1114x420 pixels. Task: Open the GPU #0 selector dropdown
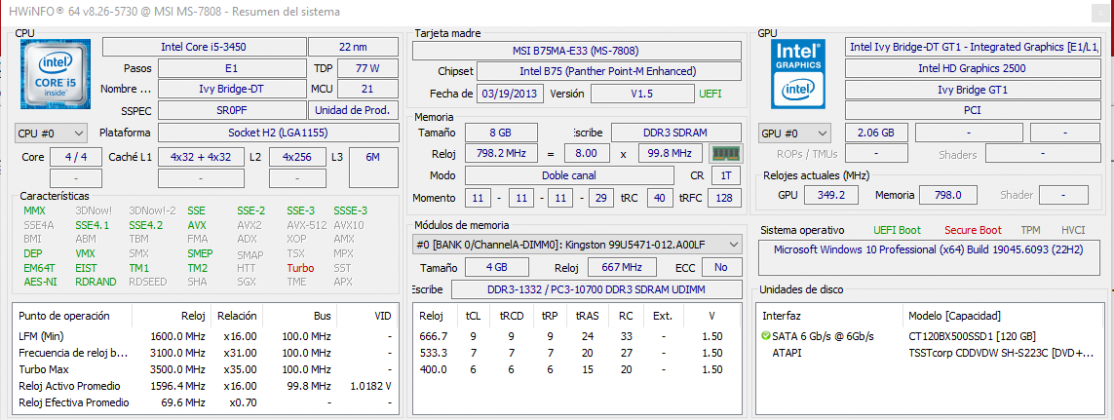[794, 133]
